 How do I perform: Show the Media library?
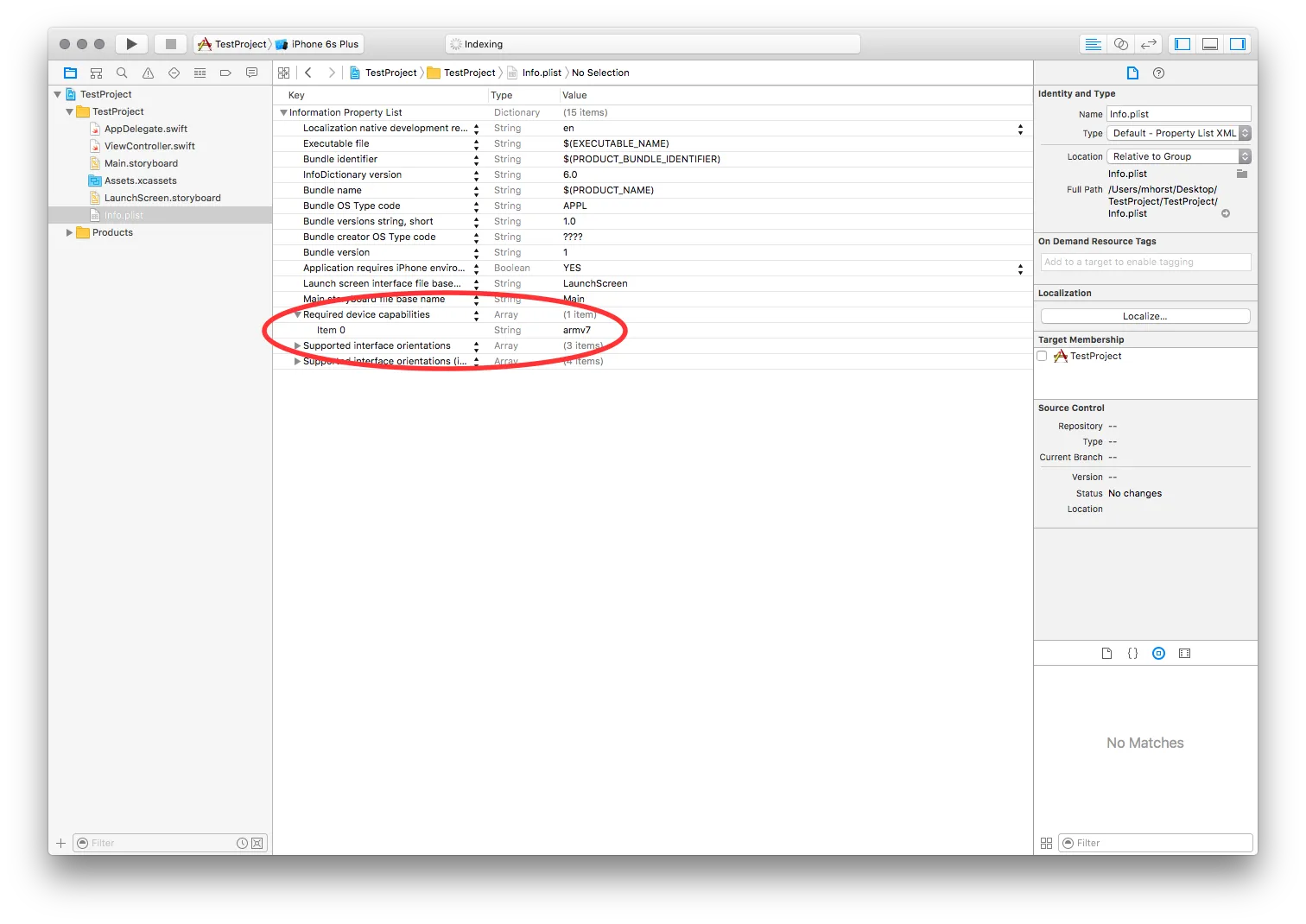point(1184,654)
